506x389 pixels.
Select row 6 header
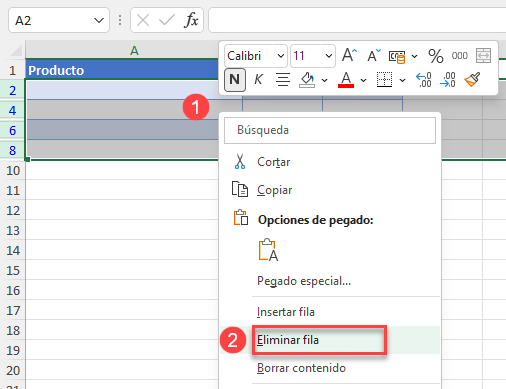[13, 130]
